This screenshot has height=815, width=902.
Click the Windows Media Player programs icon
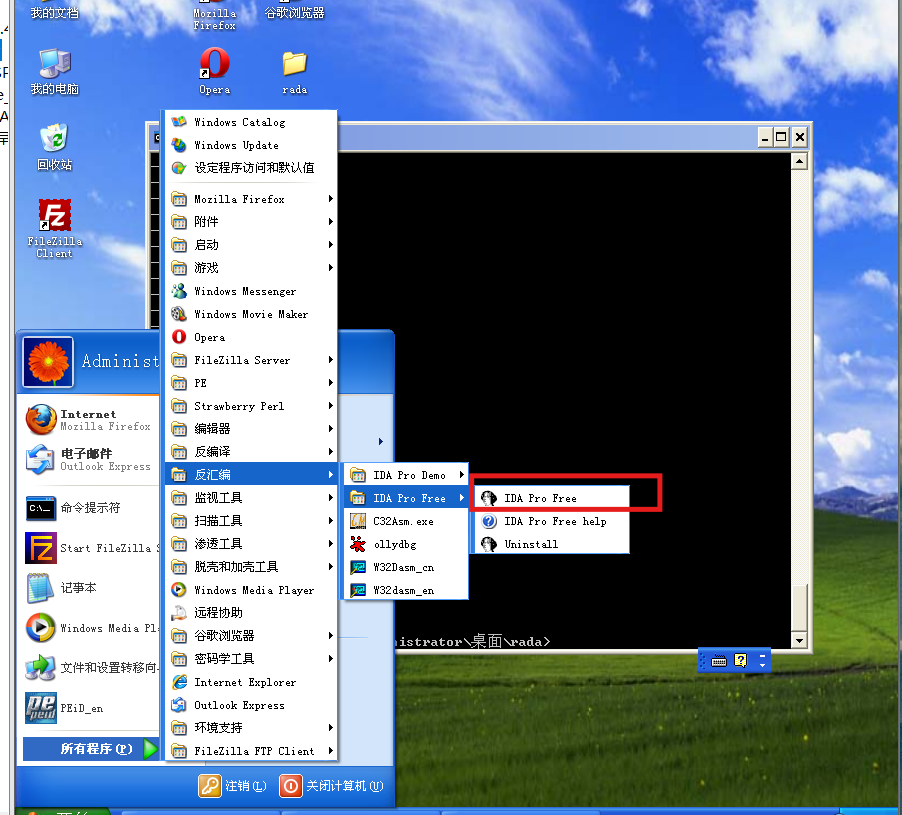point(179,590)
